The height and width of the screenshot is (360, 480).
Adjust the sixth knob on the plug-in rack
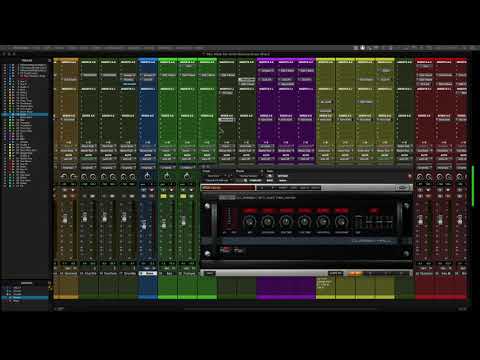(341, 221)
